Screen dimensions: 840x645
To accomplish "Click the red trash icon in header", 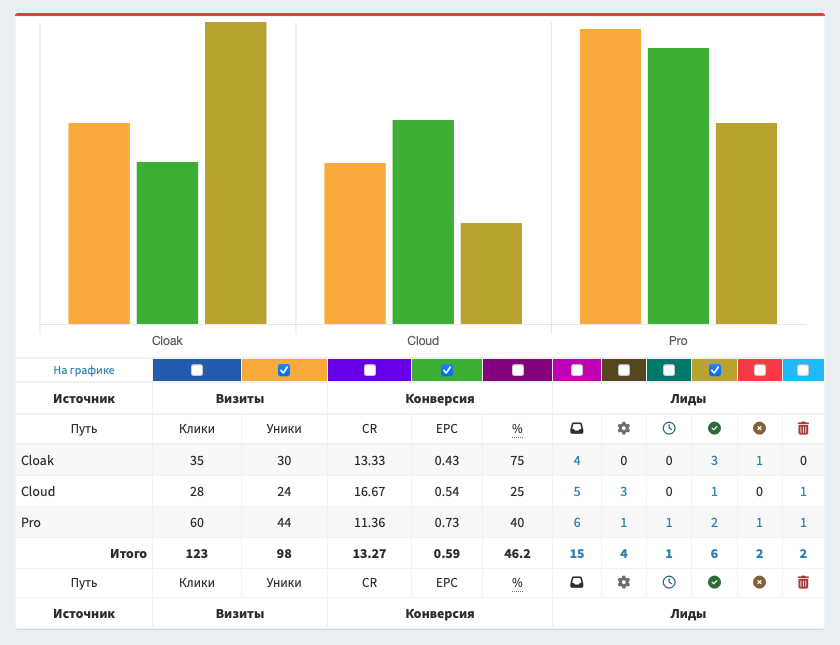I will click(x=803, y=428).
